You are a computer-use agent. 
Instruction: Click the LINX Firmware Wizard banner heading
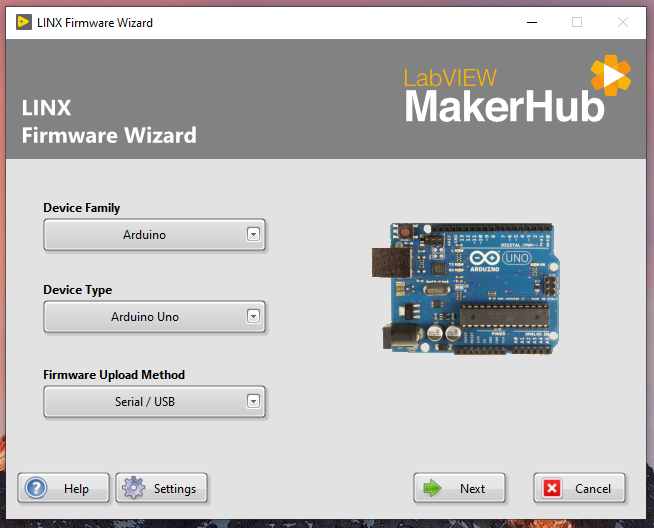tap(109, 121)
